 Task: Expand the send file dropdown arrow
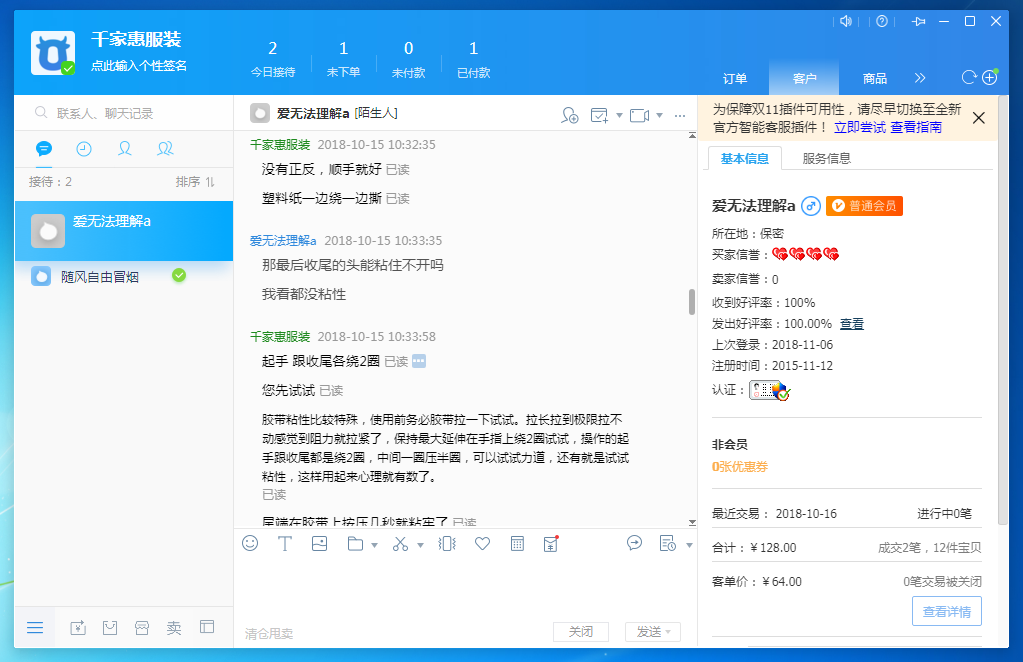(374, 545)
